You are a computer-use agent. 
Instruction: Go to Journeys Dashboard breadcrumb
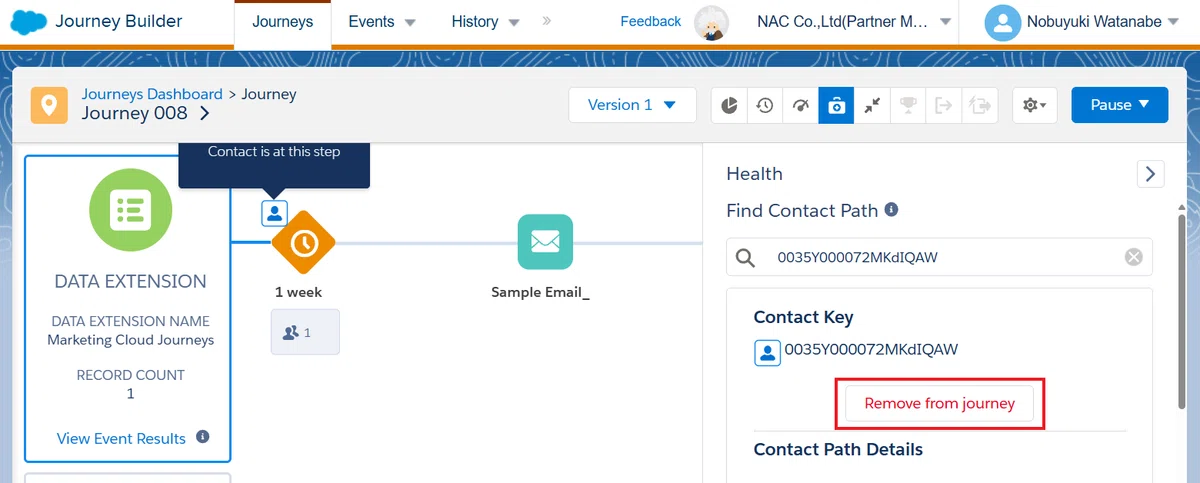[152, 94]
